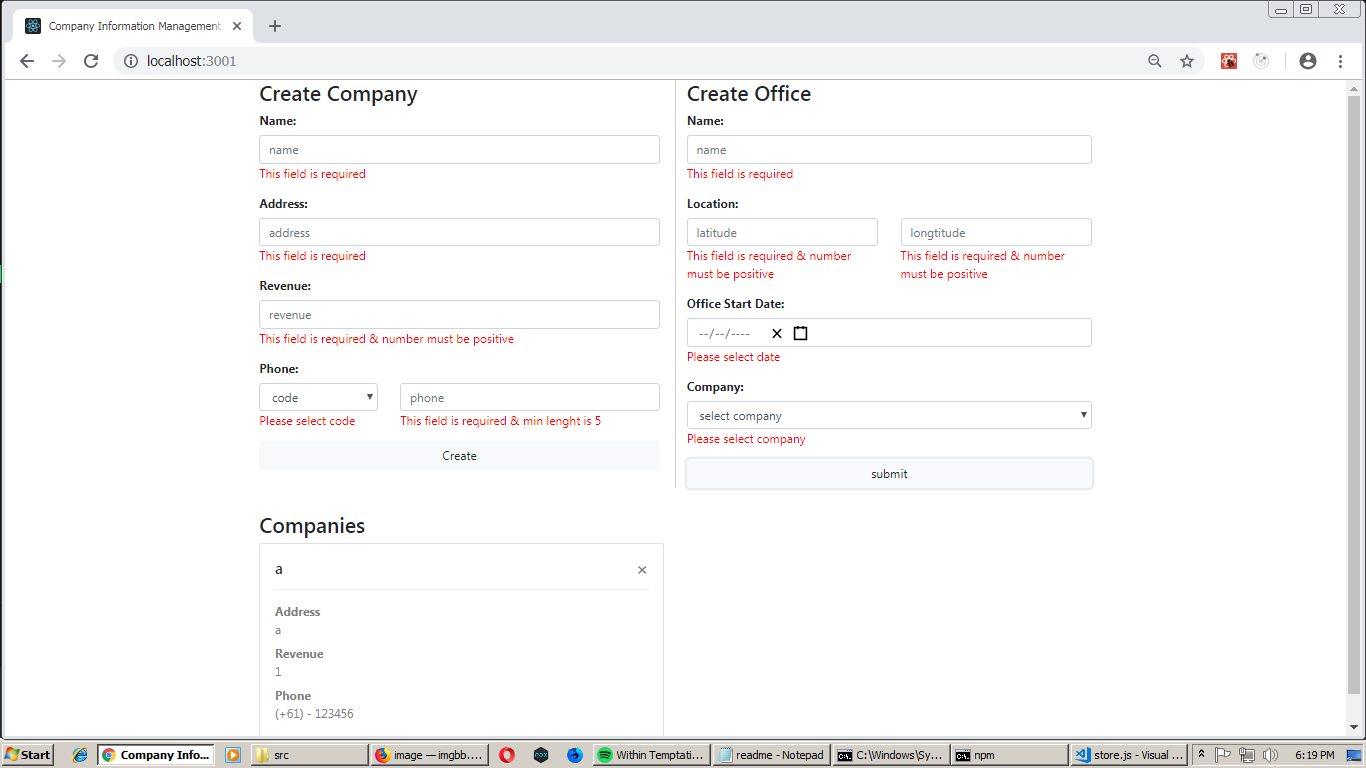
Task: Show hidden system tray icons
Action: click(x=1201, y=755)
